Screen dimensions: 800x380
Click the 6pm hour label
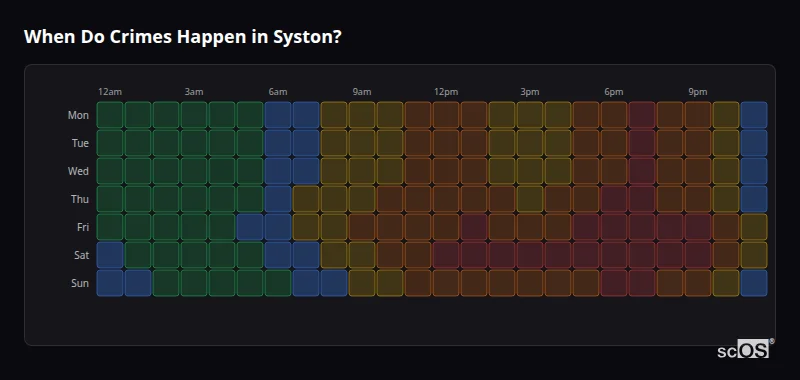pos(614,92)
